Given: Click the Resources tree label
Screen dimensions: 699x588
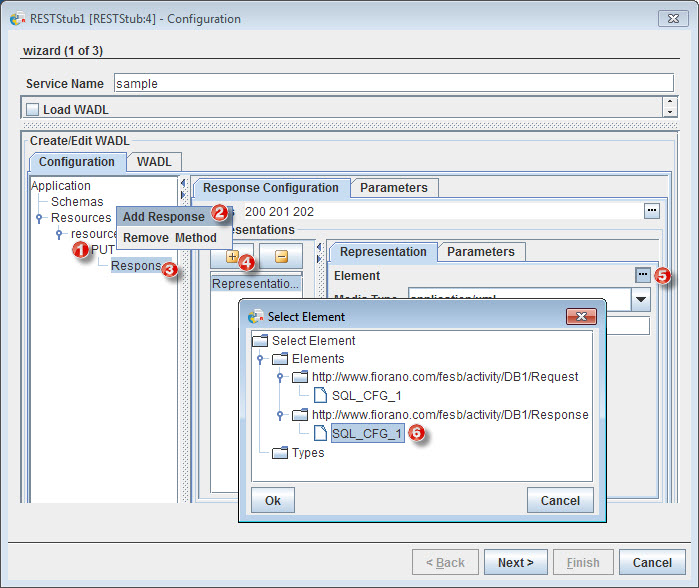Looking at the screenshot, I should tap(81, 218).
